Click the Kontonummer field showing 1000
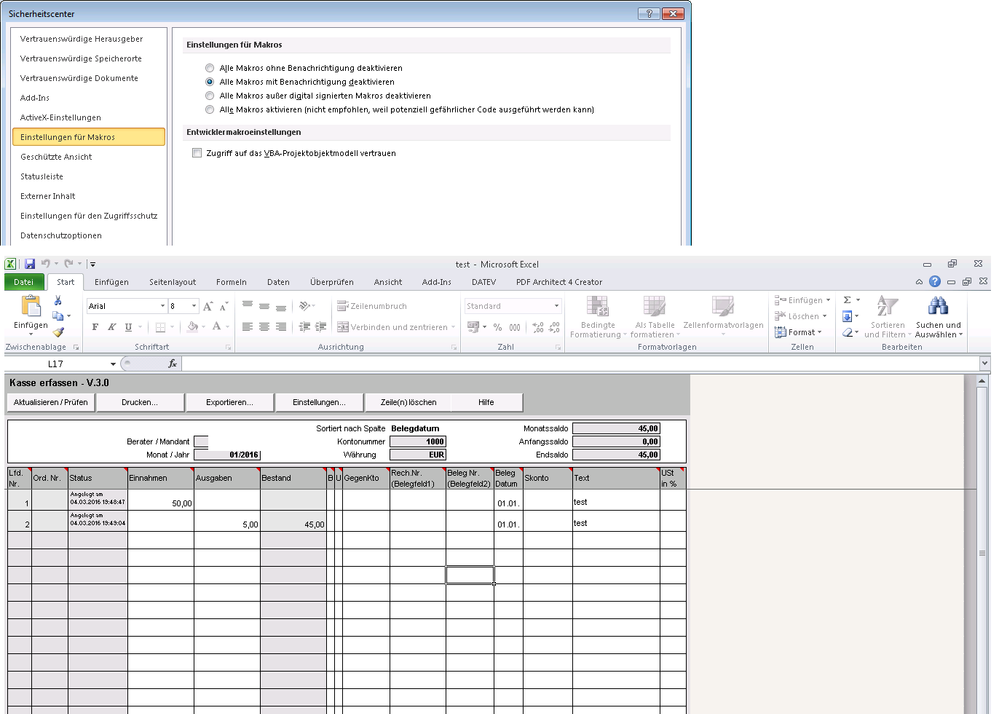This screenshot has height=714, width=999. click(x=418, y=441)
